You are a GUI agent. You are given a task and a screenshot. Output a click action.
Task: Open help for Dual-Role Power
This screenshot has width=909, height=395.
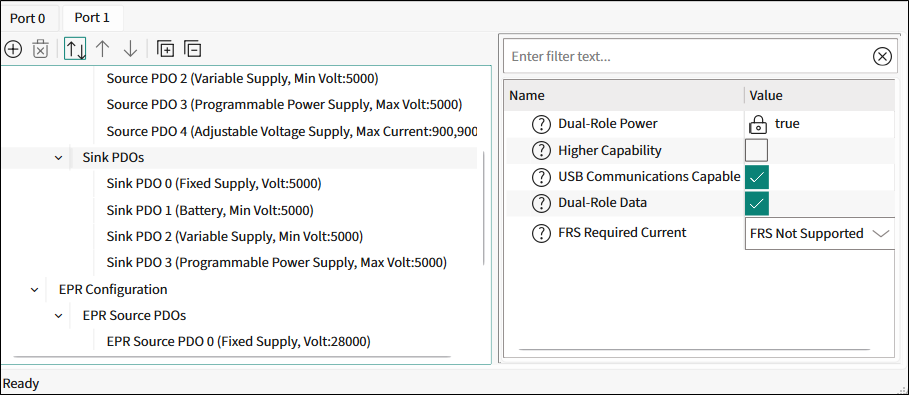pos(541,124)
